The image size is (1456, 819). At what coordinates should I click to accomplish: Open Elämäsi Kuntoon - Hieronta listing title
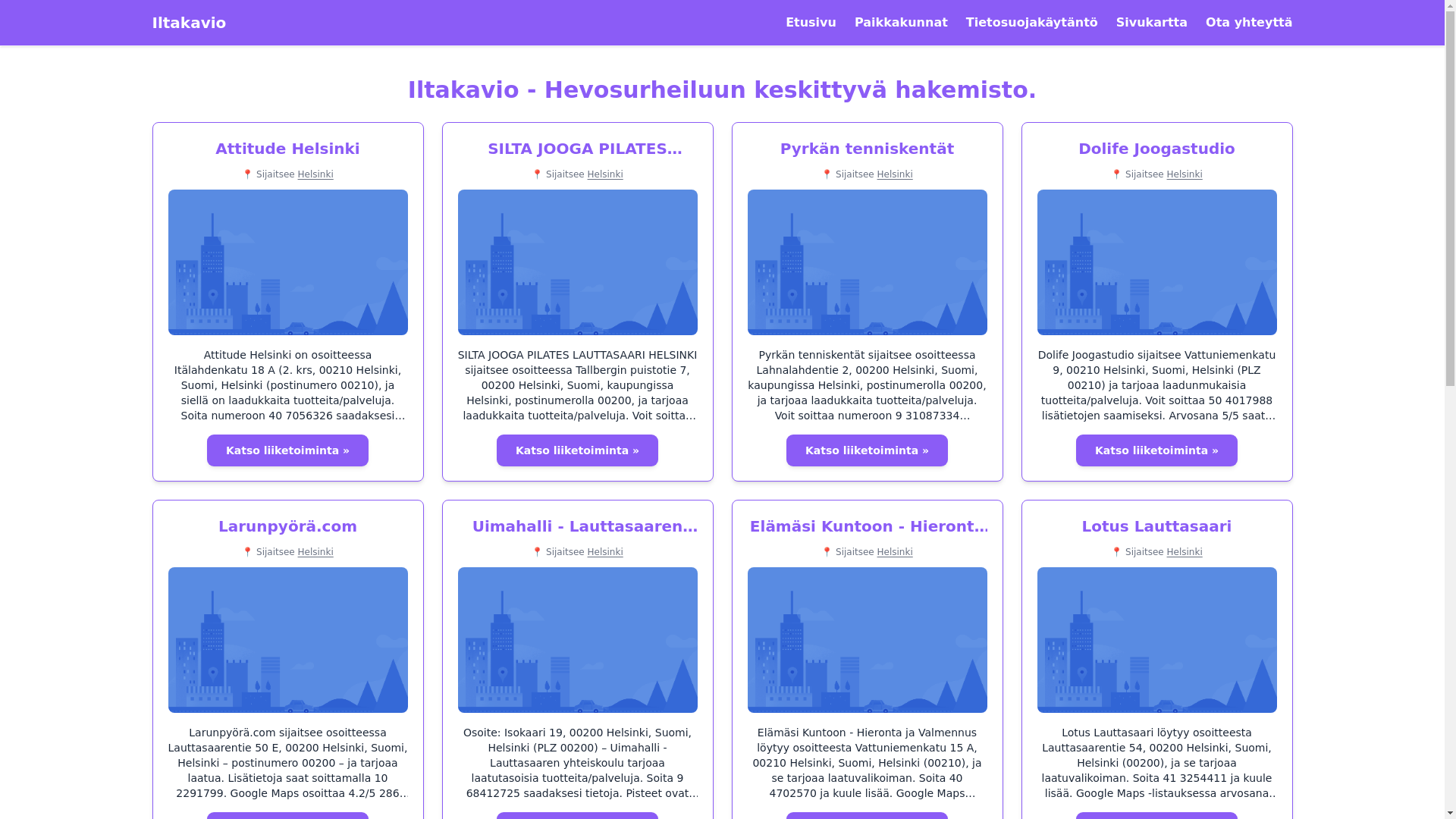(869, 526)
